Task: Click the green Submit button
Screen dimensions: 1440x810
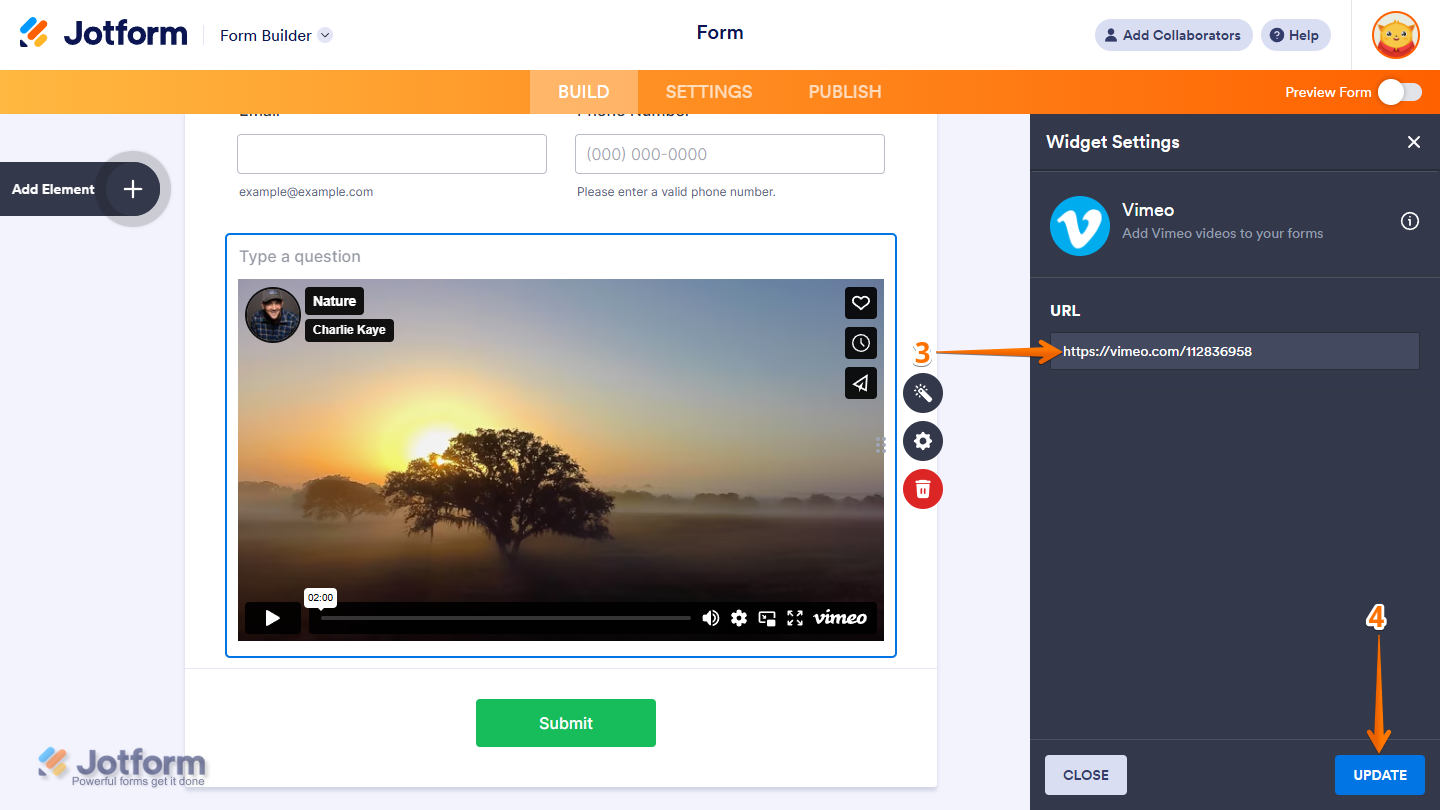Action: pos(565,722)
